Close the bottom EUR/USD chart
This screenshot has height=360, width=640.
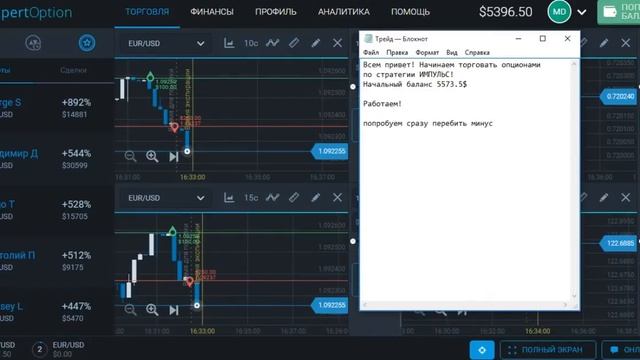tap(337, 198)
